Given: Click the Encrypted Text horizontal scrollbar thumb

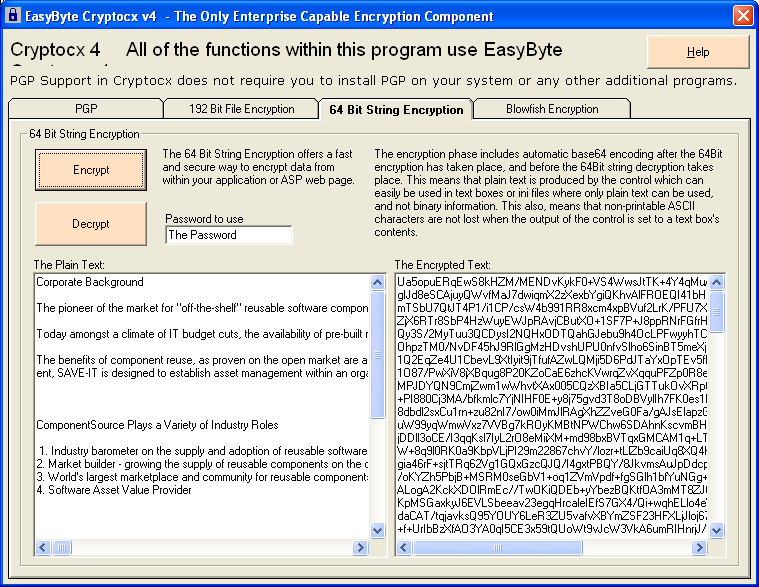Looking at the screenshot, I should 498,547.
